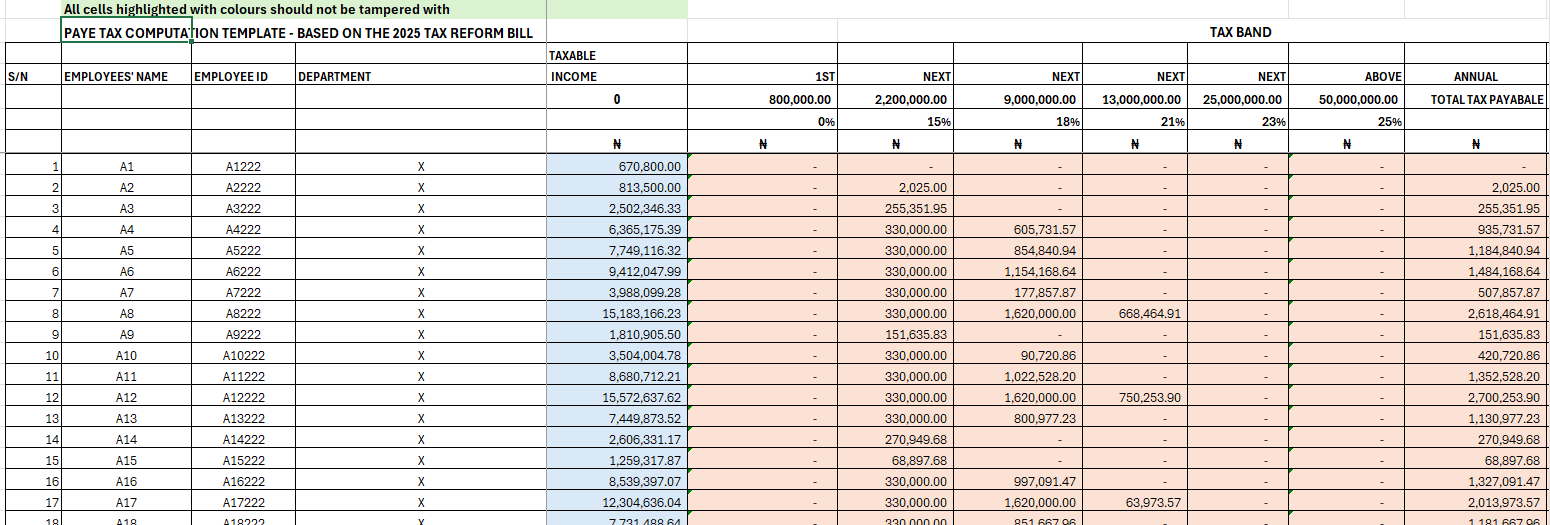1550x525 pixels.
Task: Select total tax payable 2,618,464.91
Action: [x=1477, y=313]
